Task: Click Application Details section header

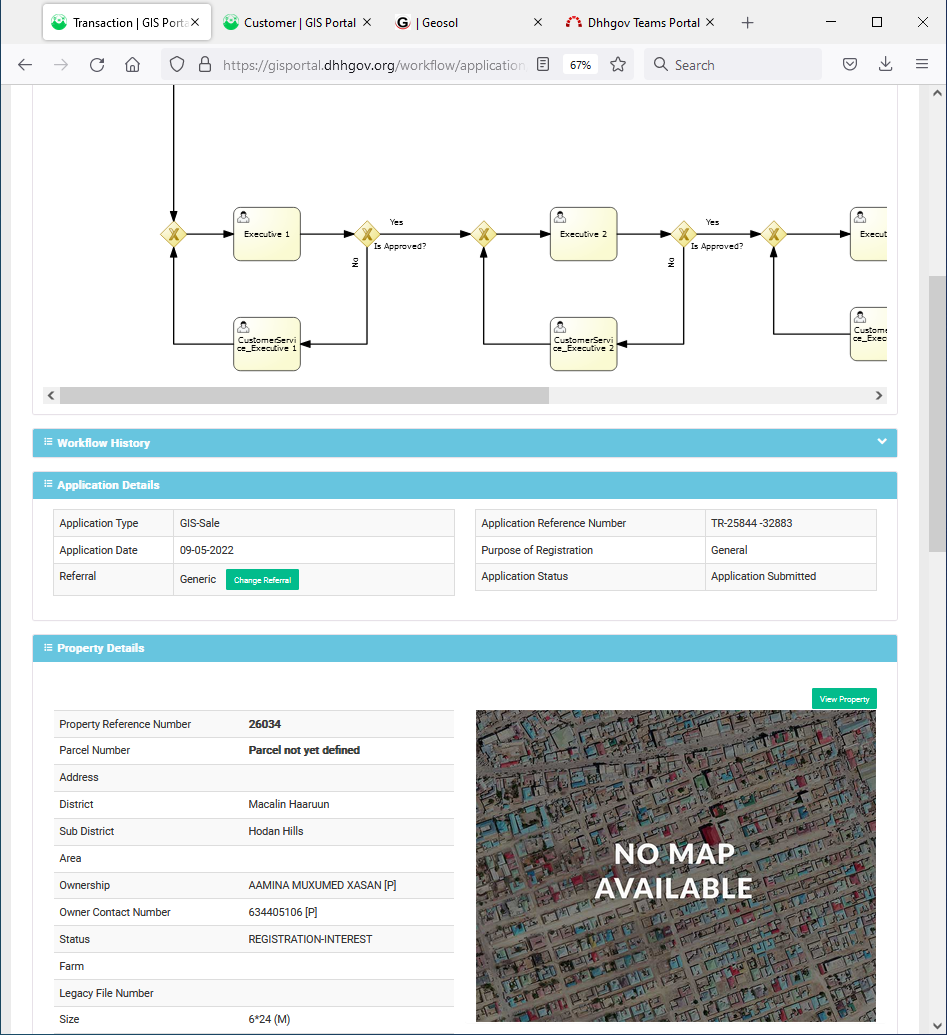Action: coord(465,485)
